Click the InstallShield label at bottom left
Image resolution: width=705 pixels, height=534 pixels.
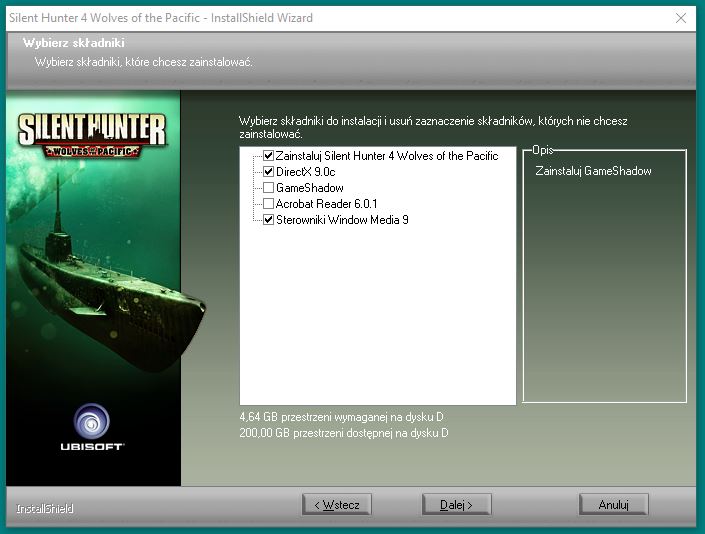(44, 509)
